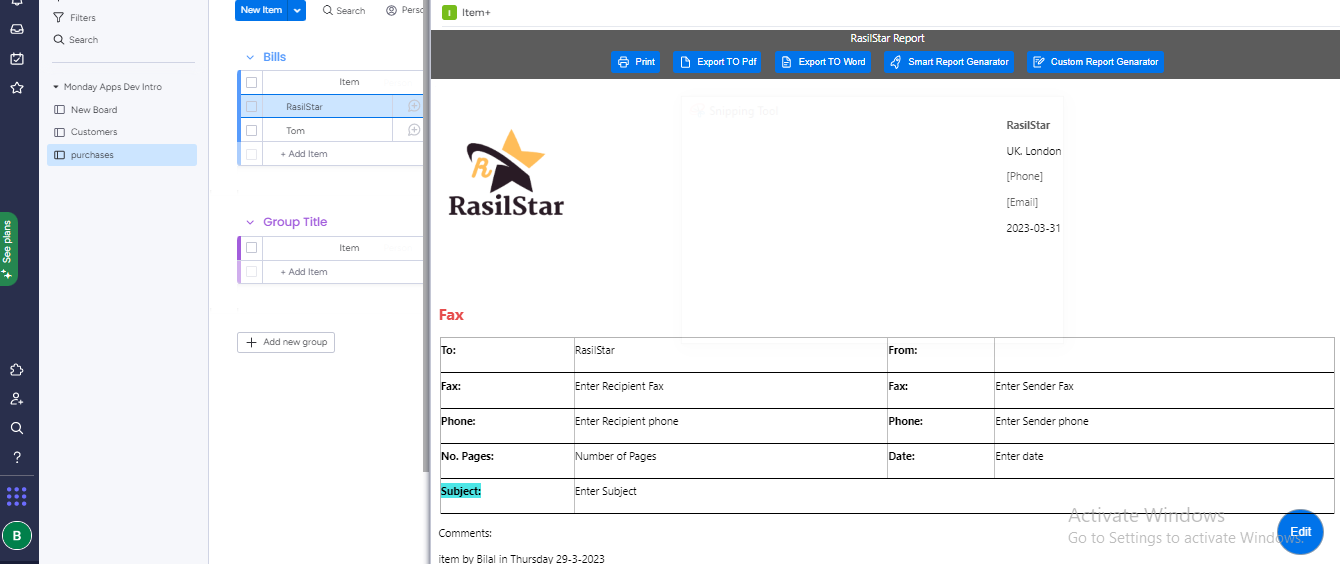Open the apps grid dots icon
Viewport: 1340px width, 564px height.
pyautogui.click(x=17, y=497)
